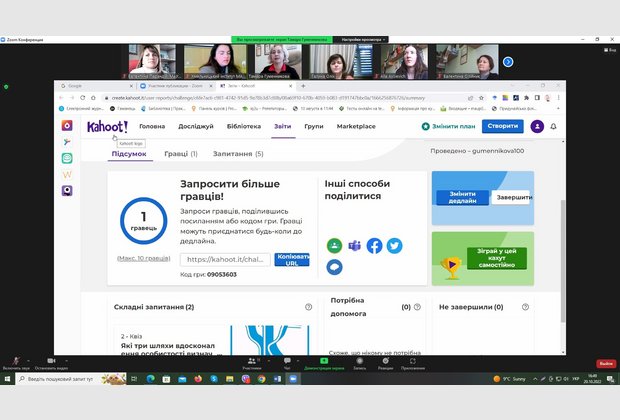Share via Facebook icon
Viewport: 620px width, 420px height.
(374, 245)
